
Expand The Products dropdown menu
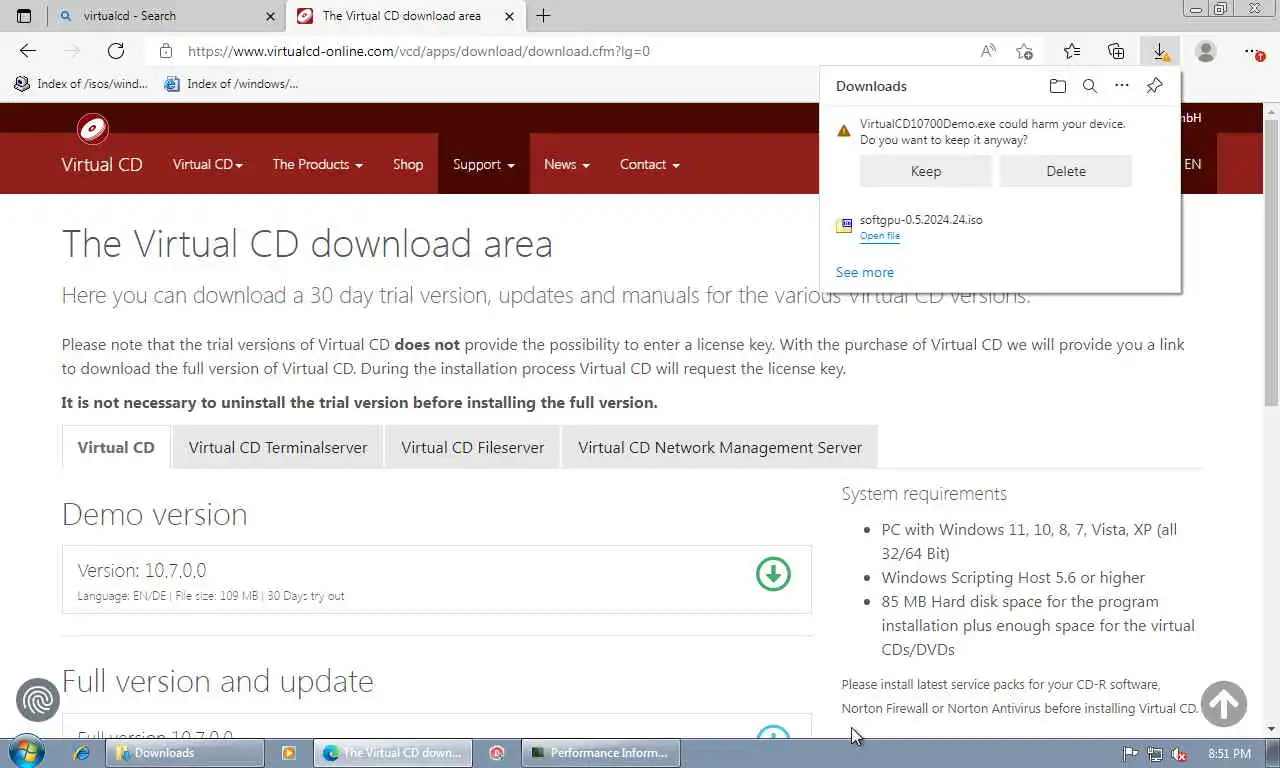tap(317, 164)
